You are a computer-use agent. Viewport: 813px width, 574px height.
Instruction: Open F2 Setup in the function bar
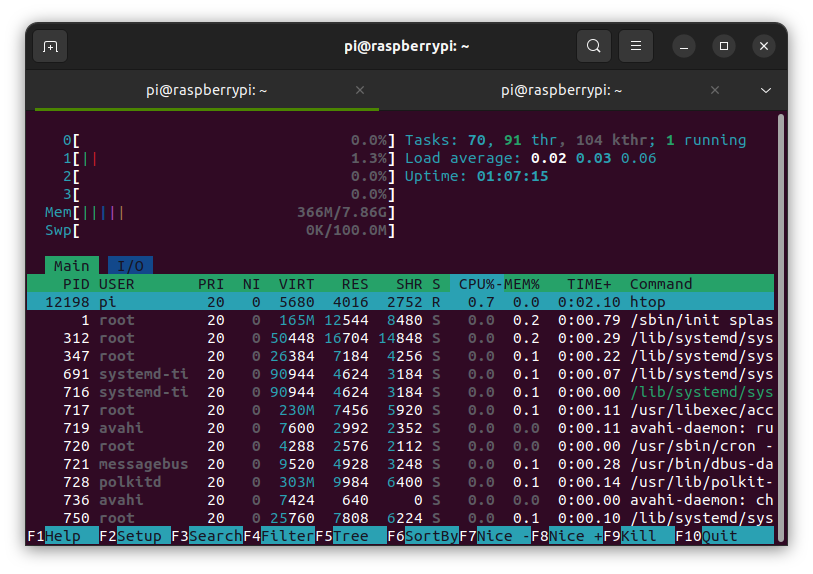135,536
